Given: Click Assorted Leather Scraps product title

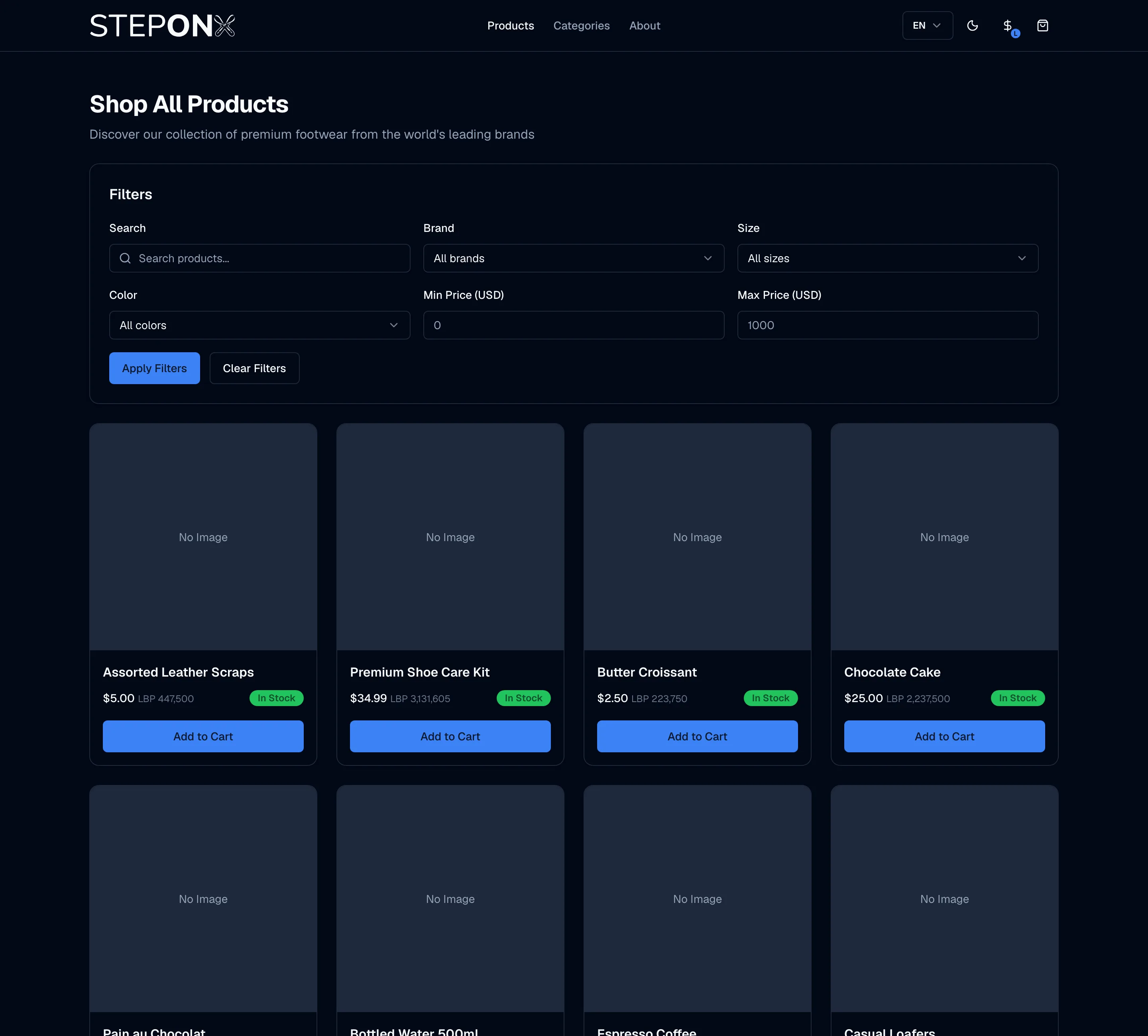Looking at the screenshot, I should coord(178,672).
